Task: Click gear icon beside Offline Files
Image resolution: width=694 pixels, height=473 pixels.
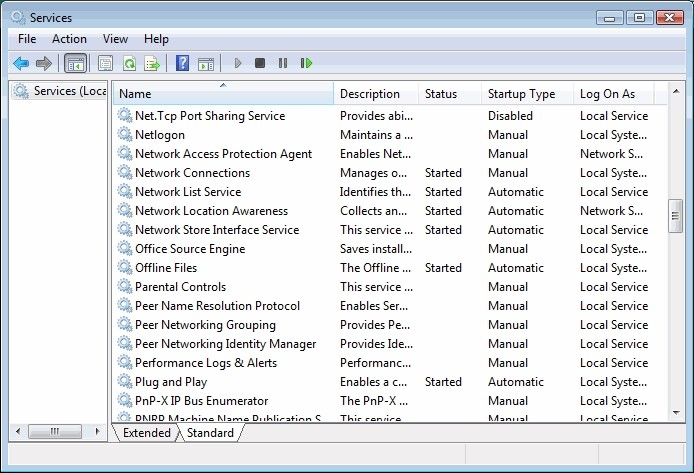Action: [125, 268]
